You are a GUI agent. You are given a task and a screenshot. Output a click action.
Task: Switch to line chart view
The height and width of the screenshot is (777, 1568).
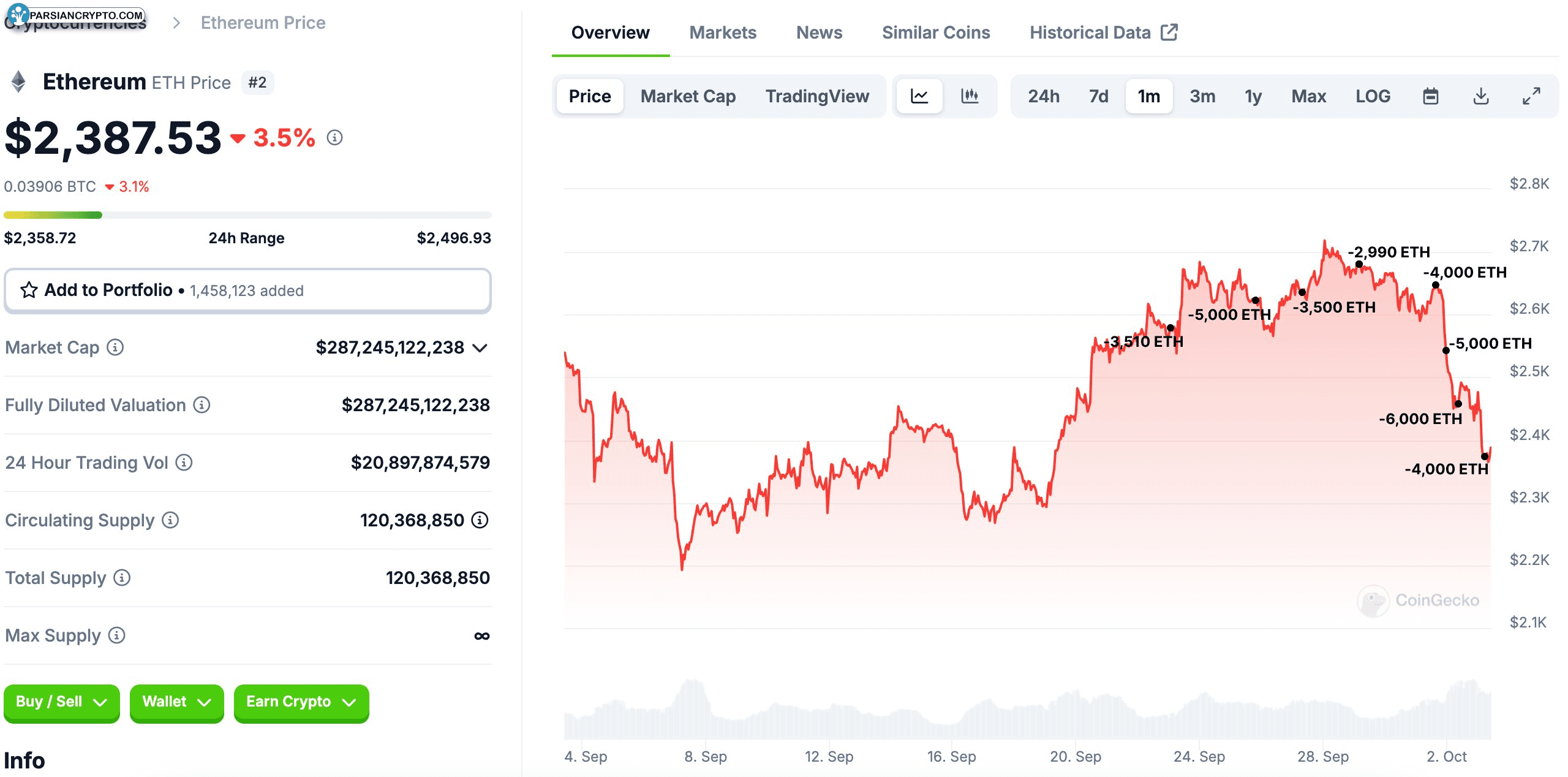[x=919, y=96]
